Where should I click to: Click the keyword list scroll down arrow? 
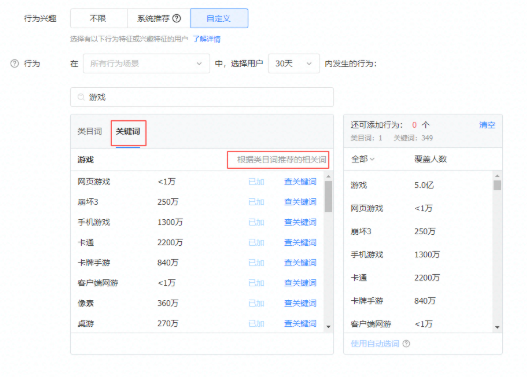328,327
